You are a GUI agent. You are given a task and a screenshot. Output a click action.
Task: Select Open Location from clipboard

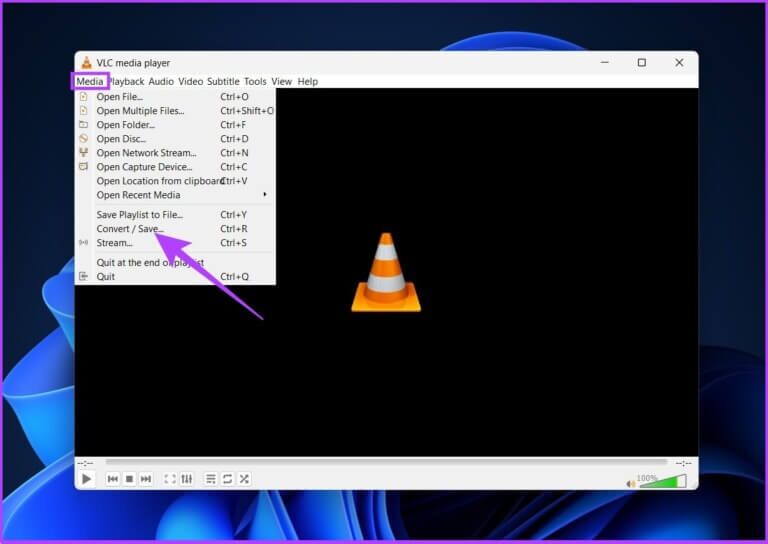[x=175, y=181]
